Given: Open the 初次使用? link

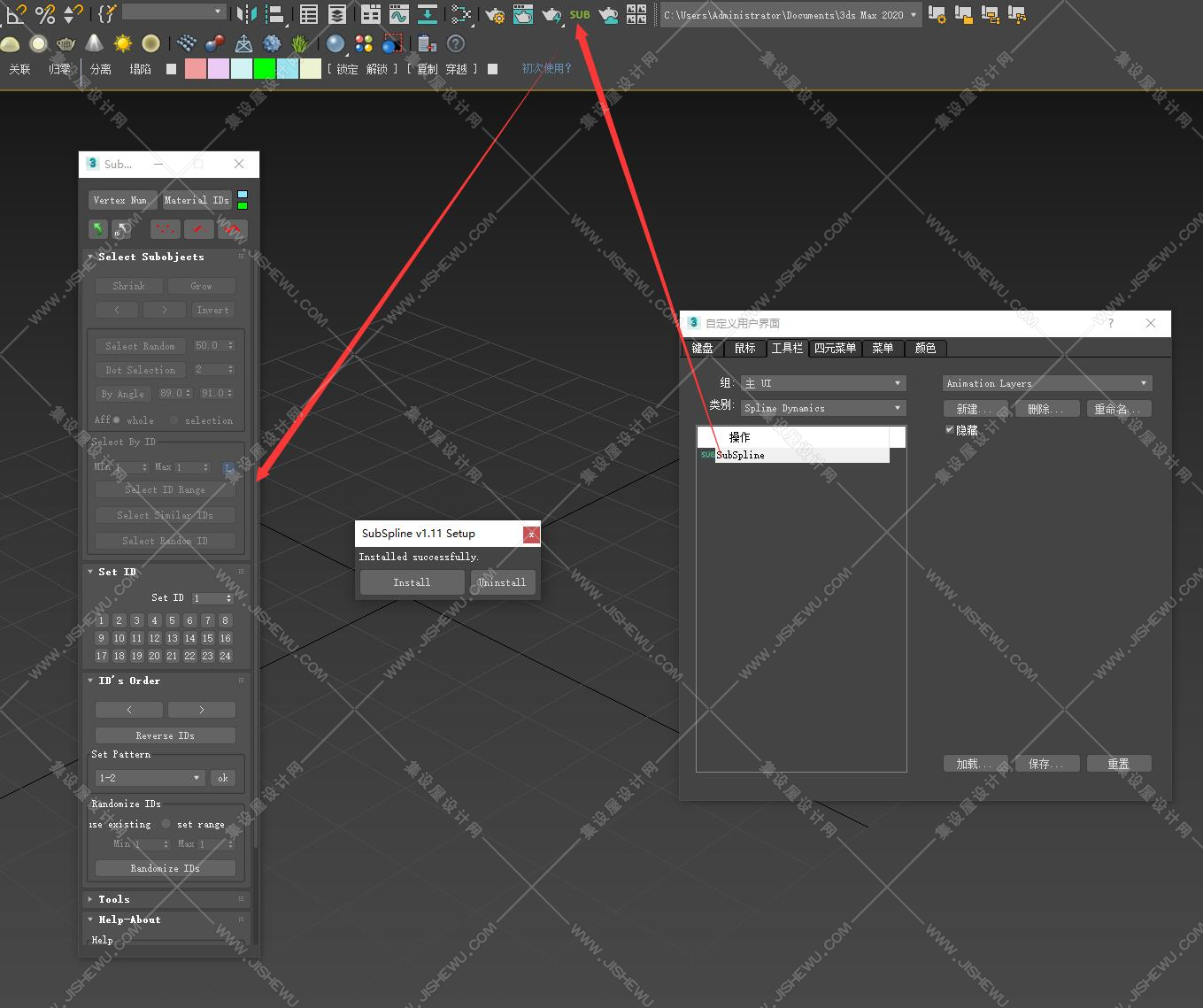Looking at the screenshot, I should pyautogui.click(x=546, y=68).
